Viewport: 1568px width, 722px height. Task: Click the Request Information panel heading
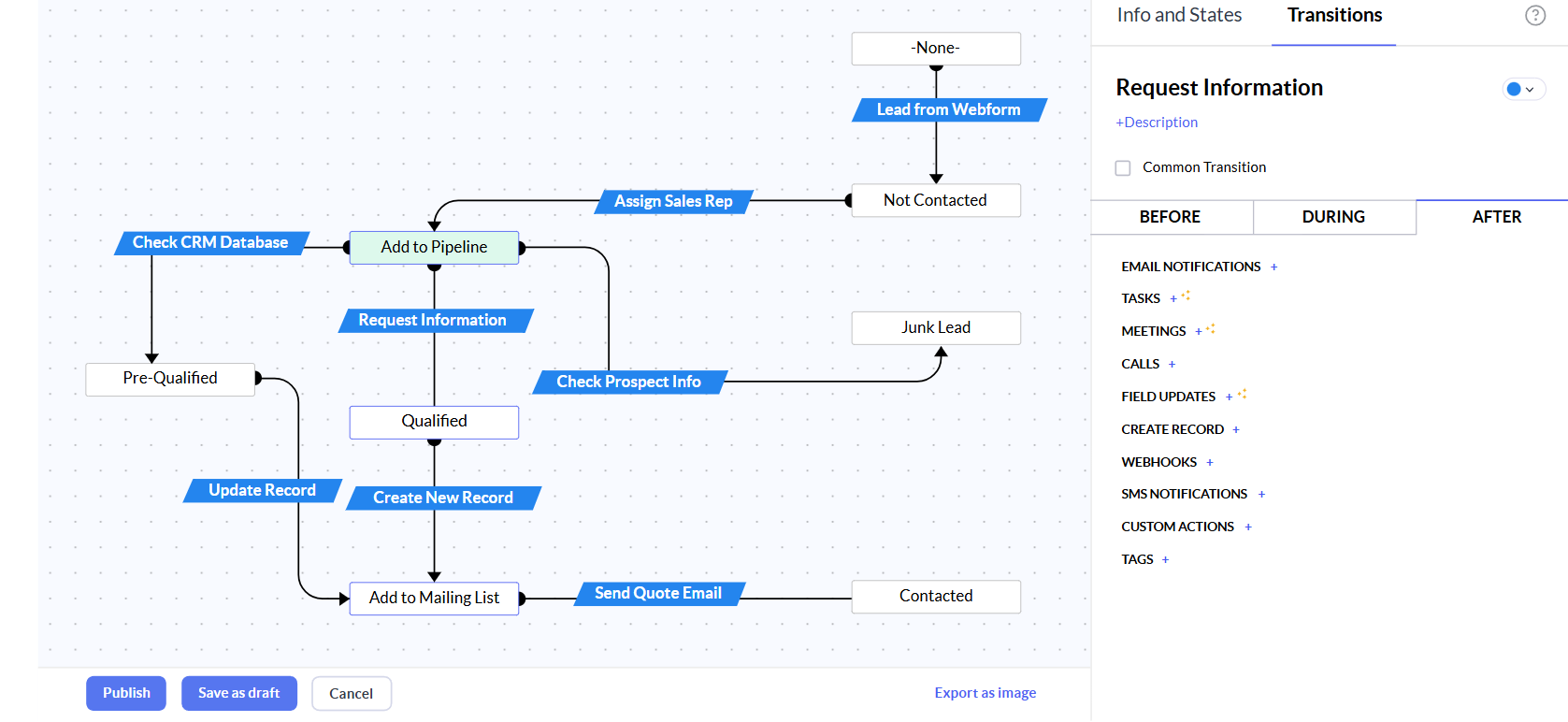click(1219, 88)
